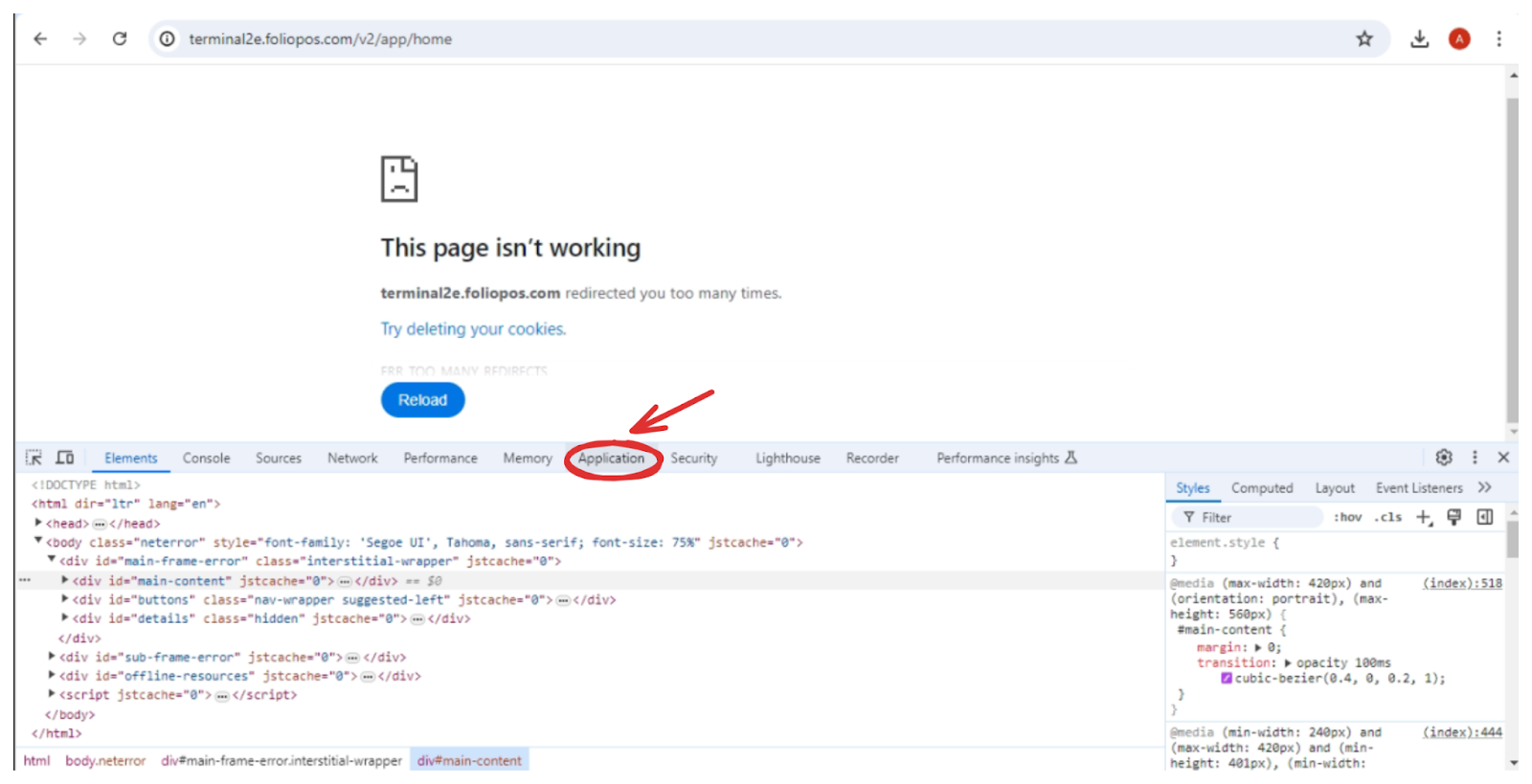Viewport: 1532px width, 784px height.
Task: Expand the head element node
Action: (38, 523)
